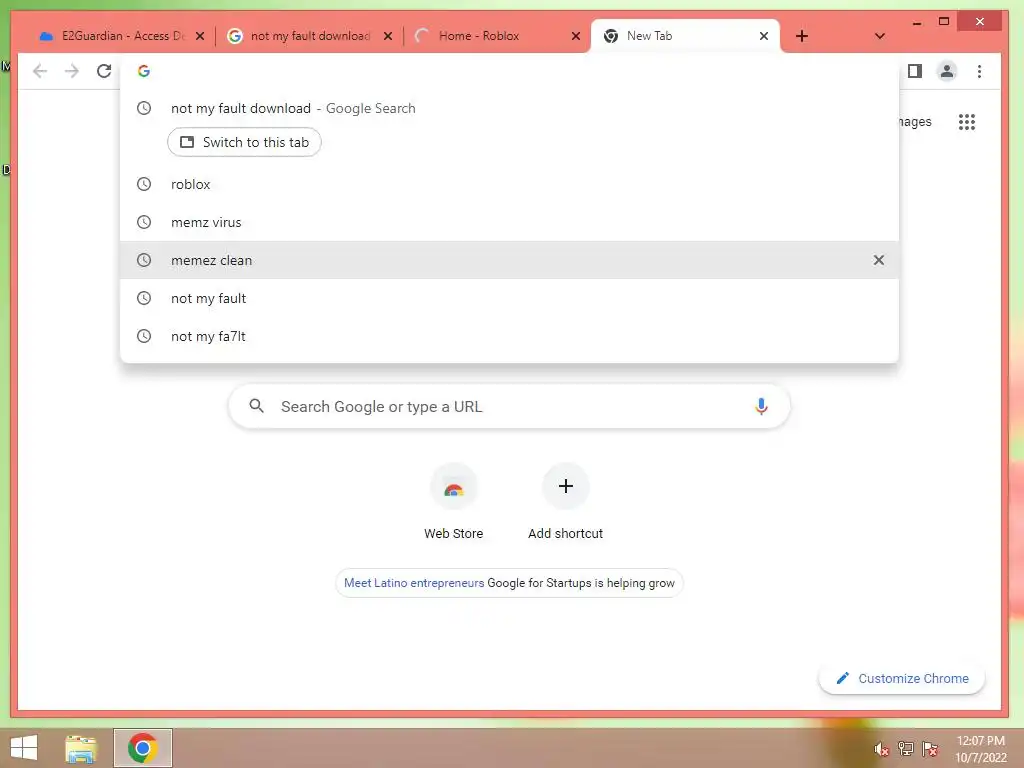Open the tab search chevron
Viewport: 1024px width, 768px height.
(x=880, y=36)
